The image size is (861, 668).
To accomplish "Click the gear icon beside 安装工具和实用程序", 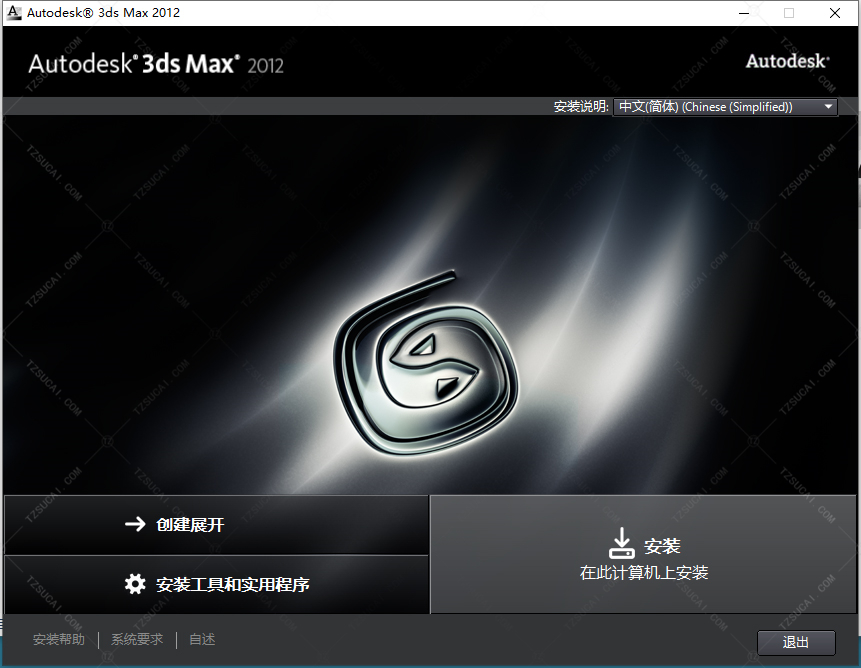I will tap(135, 584).
